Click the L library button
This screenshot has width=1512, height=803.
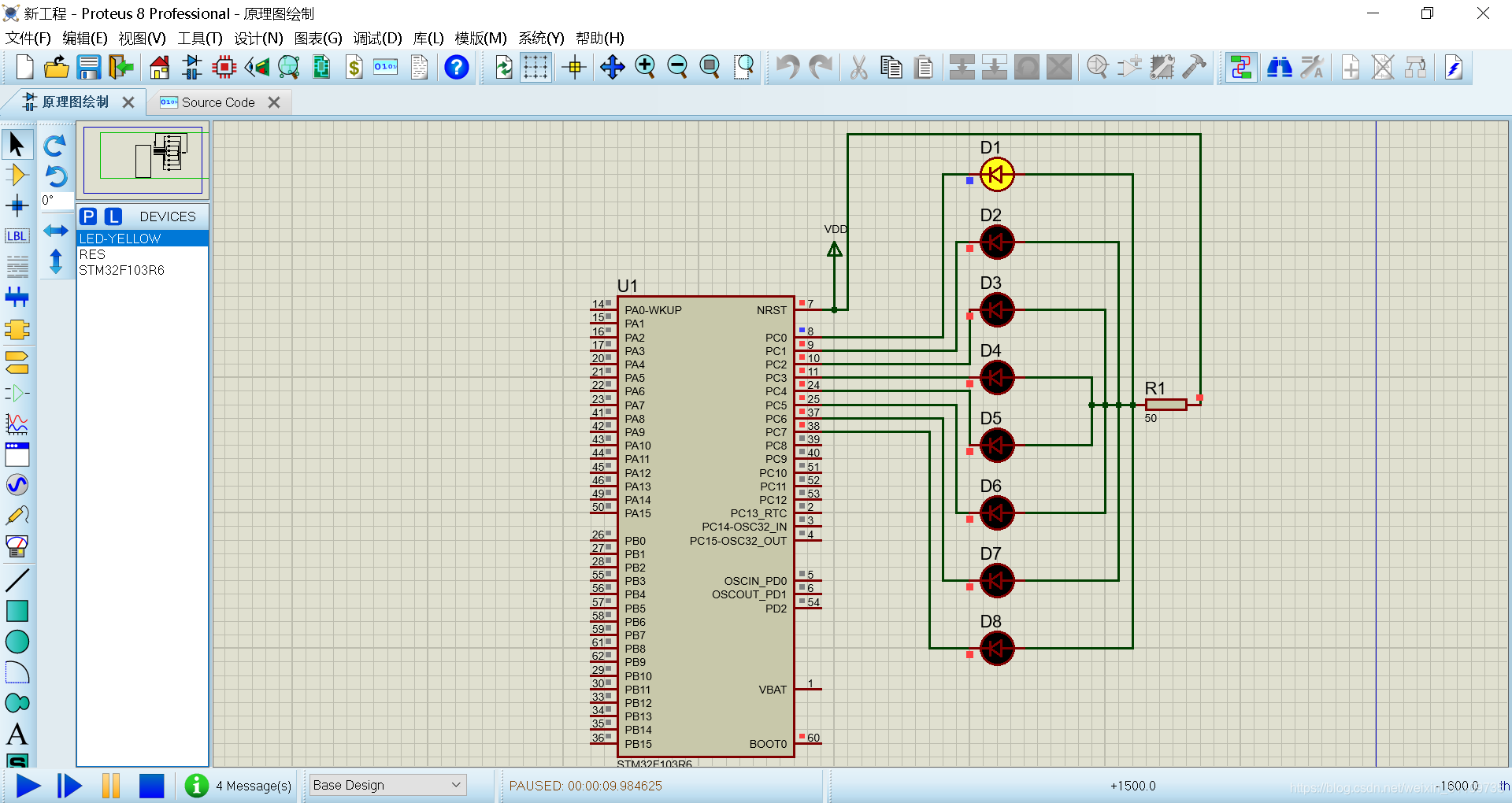pyautogui.click(x=113, y=216)
